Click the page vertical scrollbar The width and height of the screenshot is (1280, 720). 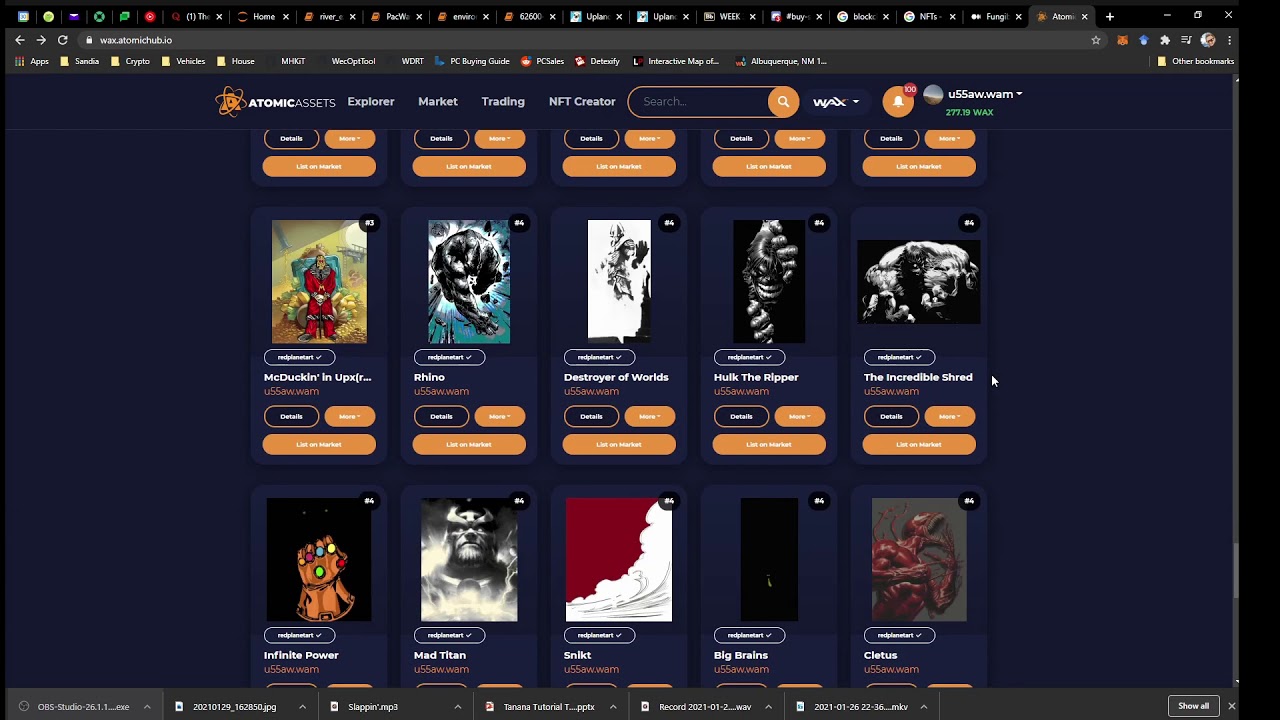click(1235, 571)
